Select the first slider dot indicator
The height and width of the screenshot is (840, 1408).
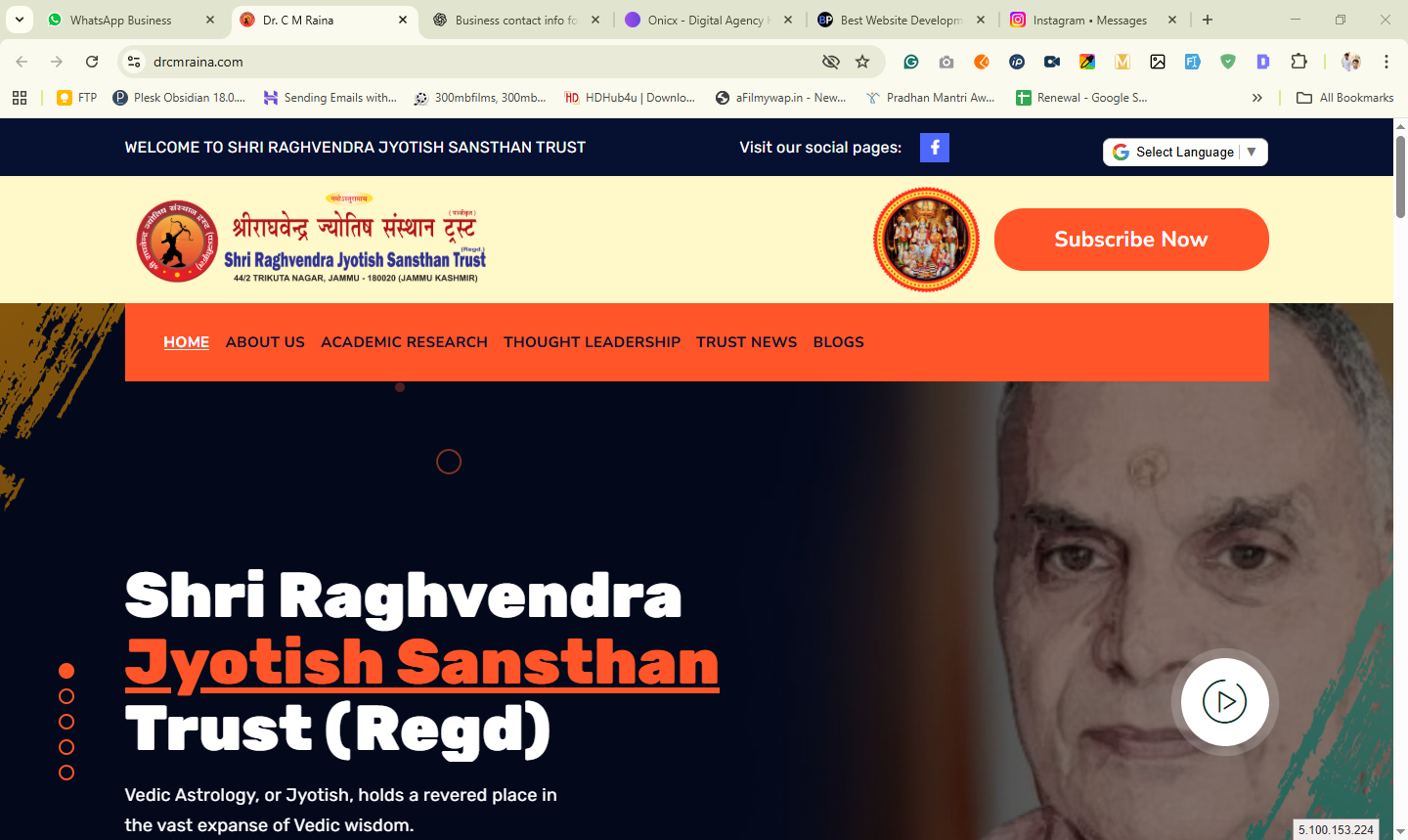tap(66, 671)
